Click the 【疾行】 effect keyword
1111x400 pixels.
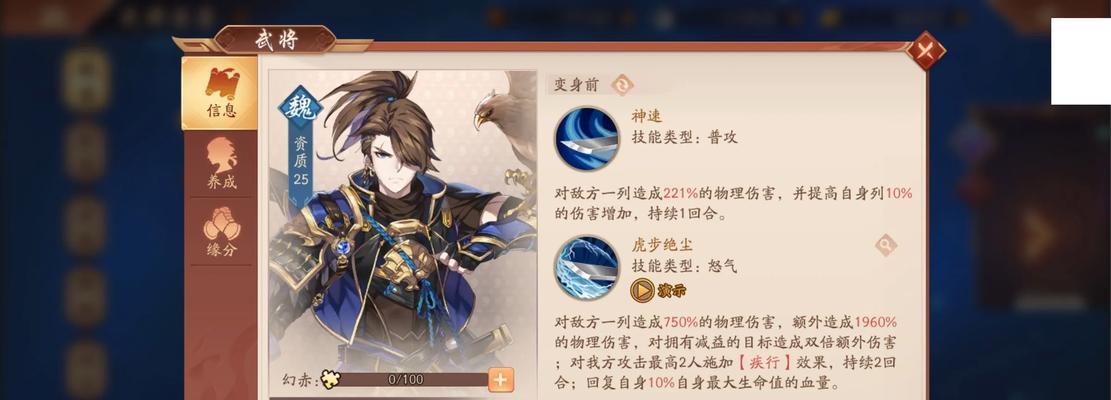coord(764,362)
